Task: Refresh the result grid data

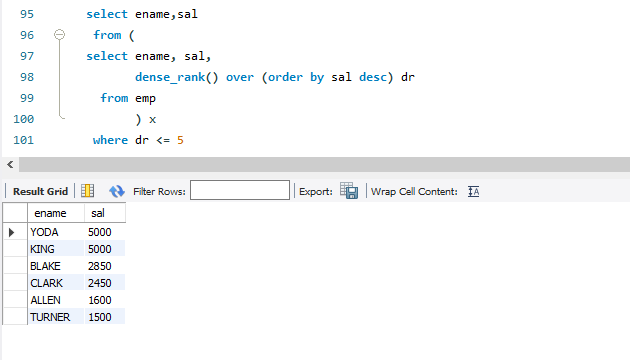Action: [x=117, y=191]
